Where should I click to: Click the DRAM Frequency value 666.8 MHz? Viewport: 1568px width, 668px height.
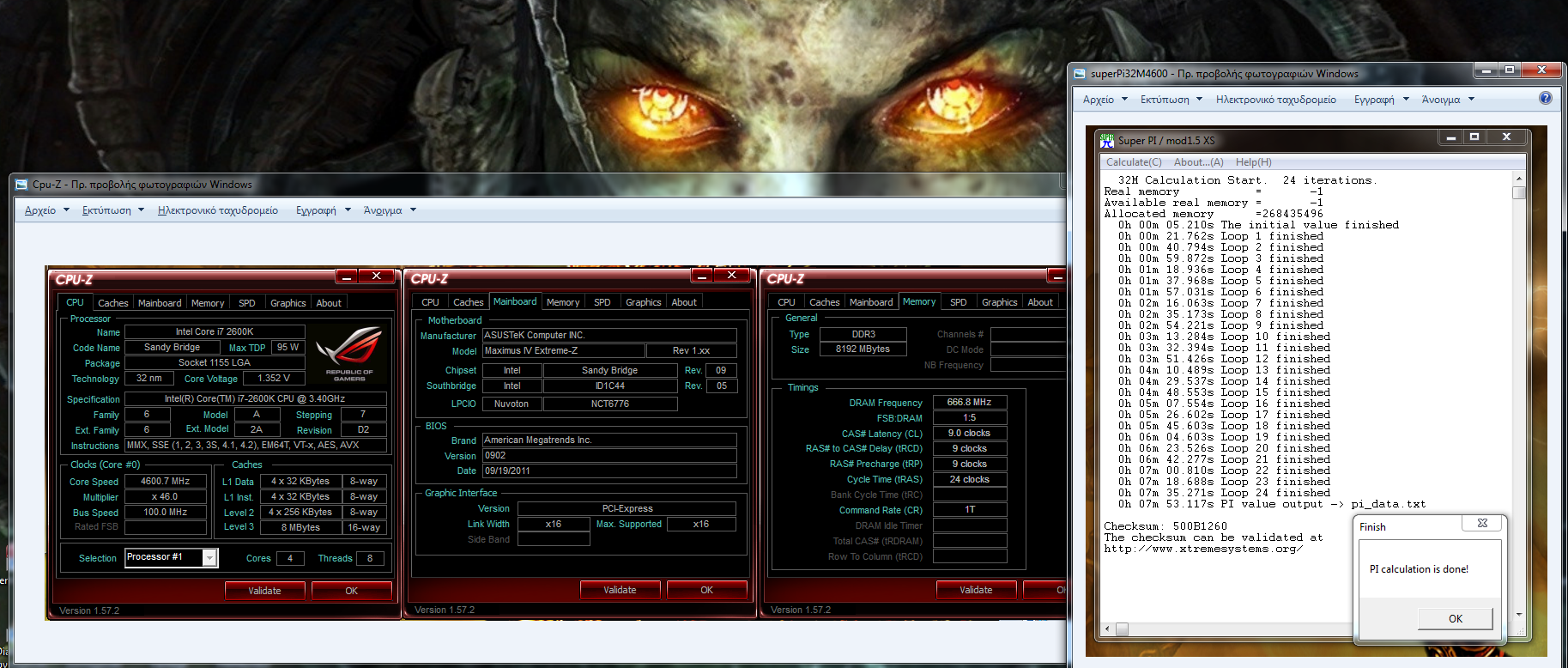[x=970, y=402]
